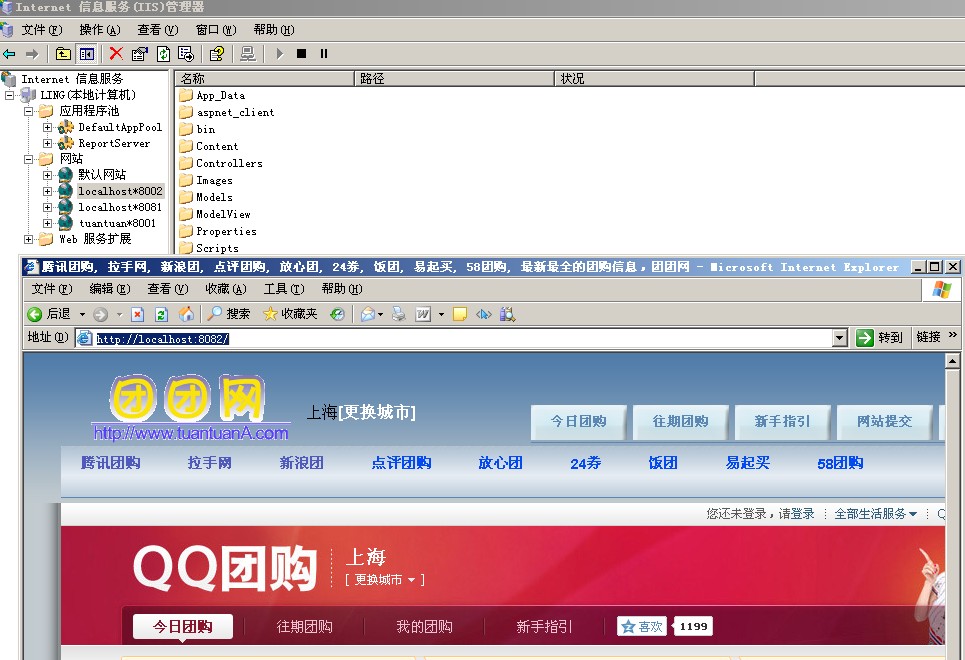Switch to the 我的团购 tab in QQ团购
965x660 pixels.
(424, 627)
